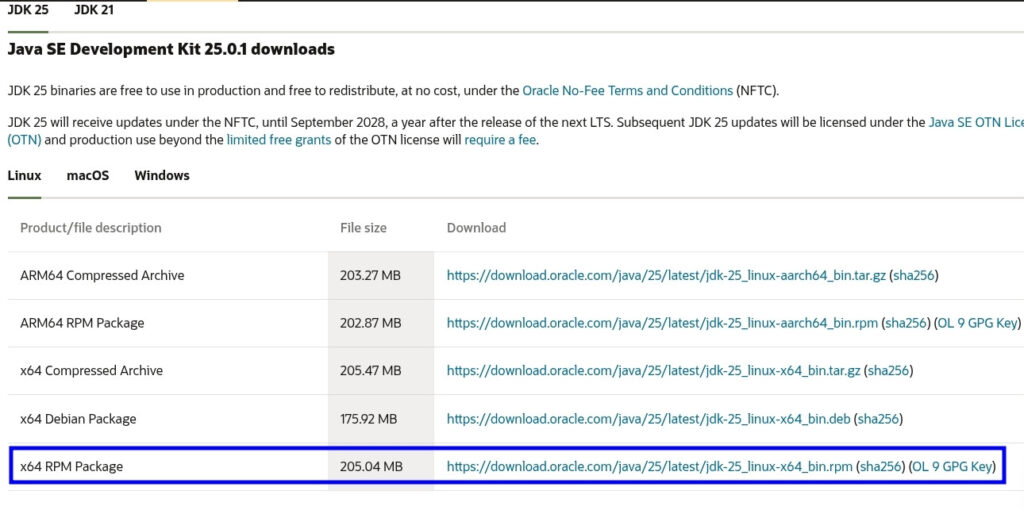Download the ARM64 aarch64 RPM package
Screen dimensions: 1024x510
pos(662,323)
